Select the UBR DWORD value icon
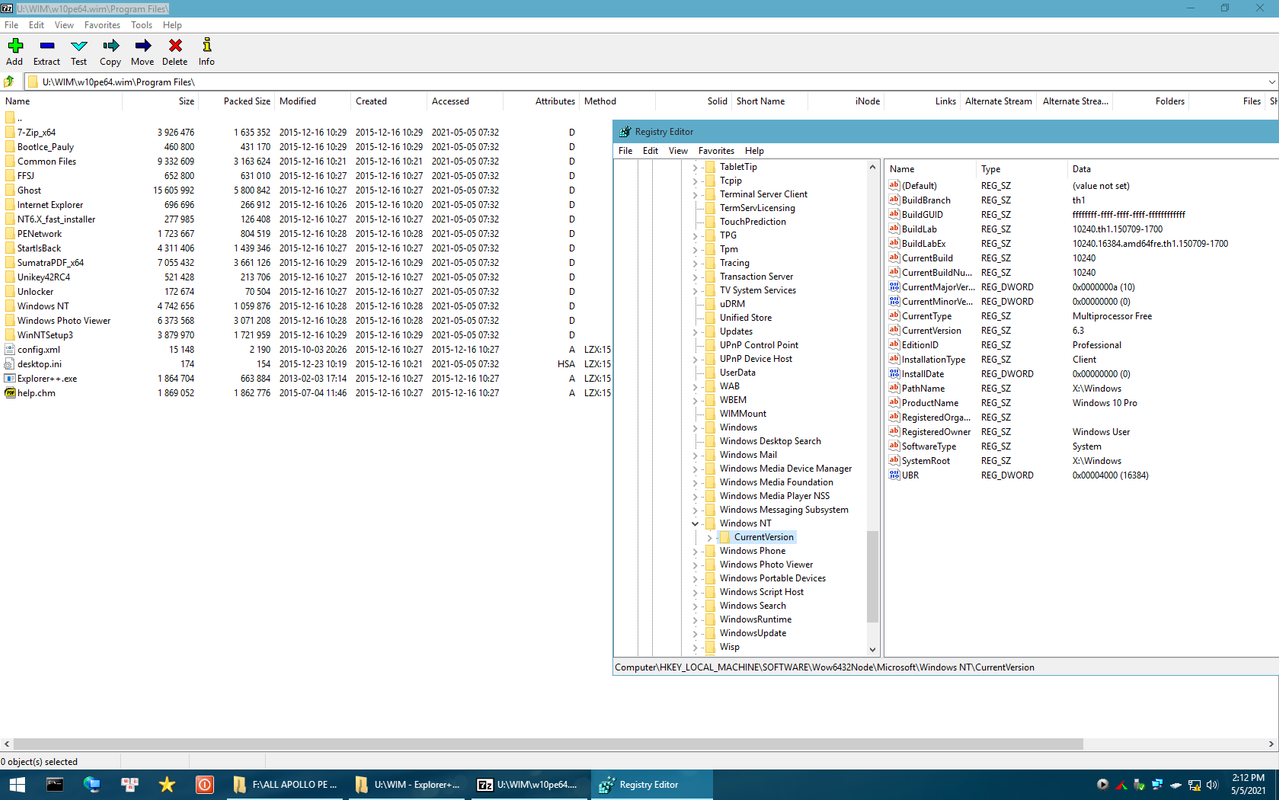The image size is (1279, 800). pyautogui.click(x=895, y=475)
